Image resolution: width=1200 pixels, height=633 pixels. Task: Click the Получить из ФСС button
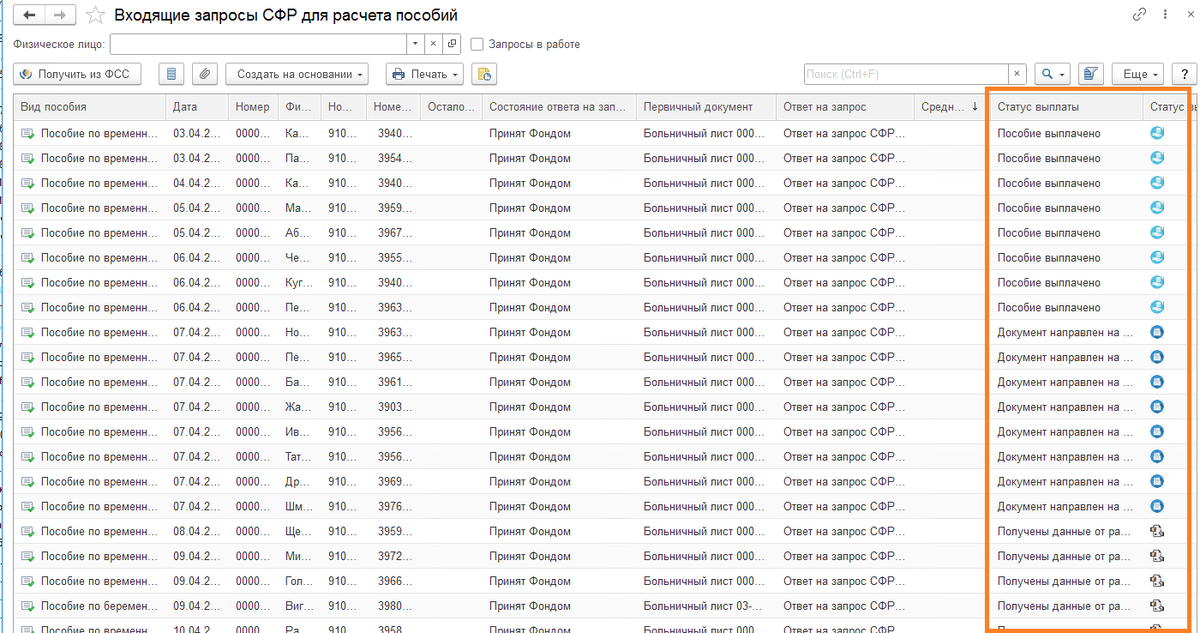tap(77, 74)
